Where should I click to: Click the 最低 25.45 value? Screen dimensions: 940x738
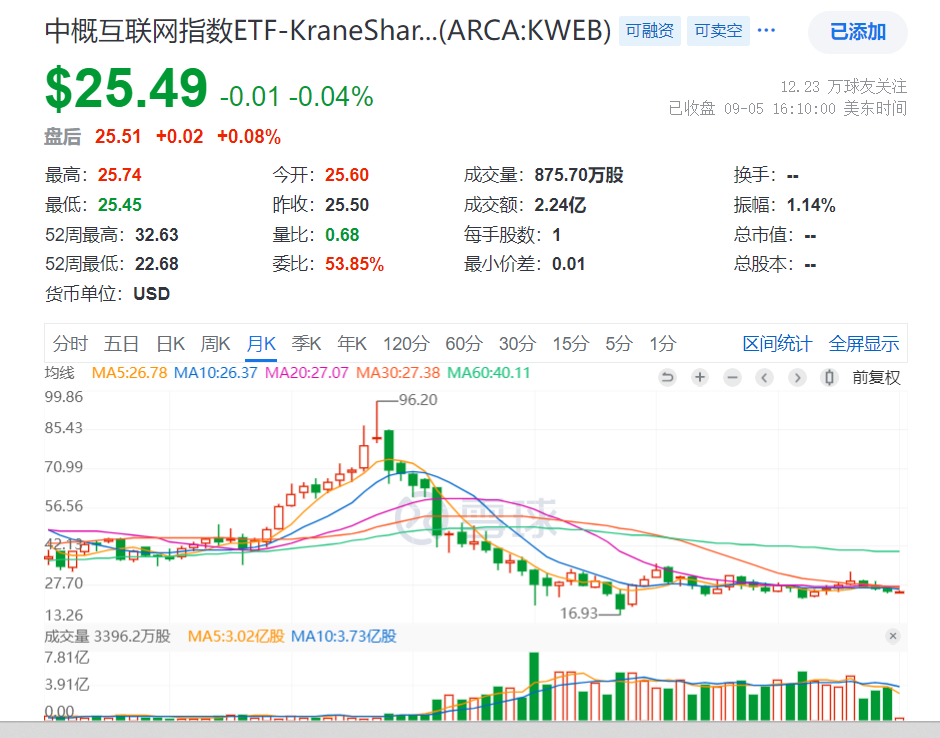119,205
